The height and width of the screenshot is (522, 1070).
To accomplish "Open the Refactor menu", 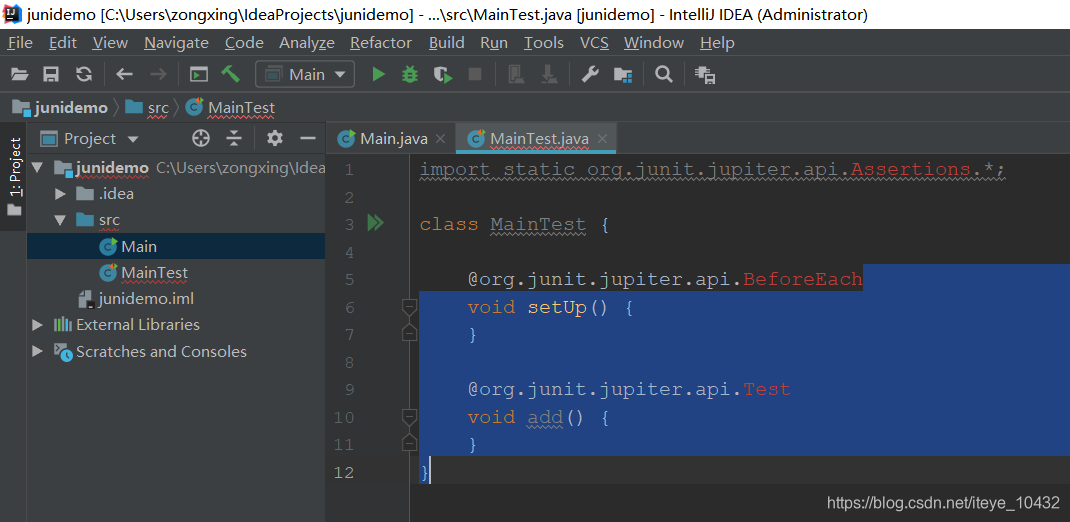I will pyautogui.click(x=381, y=43).
